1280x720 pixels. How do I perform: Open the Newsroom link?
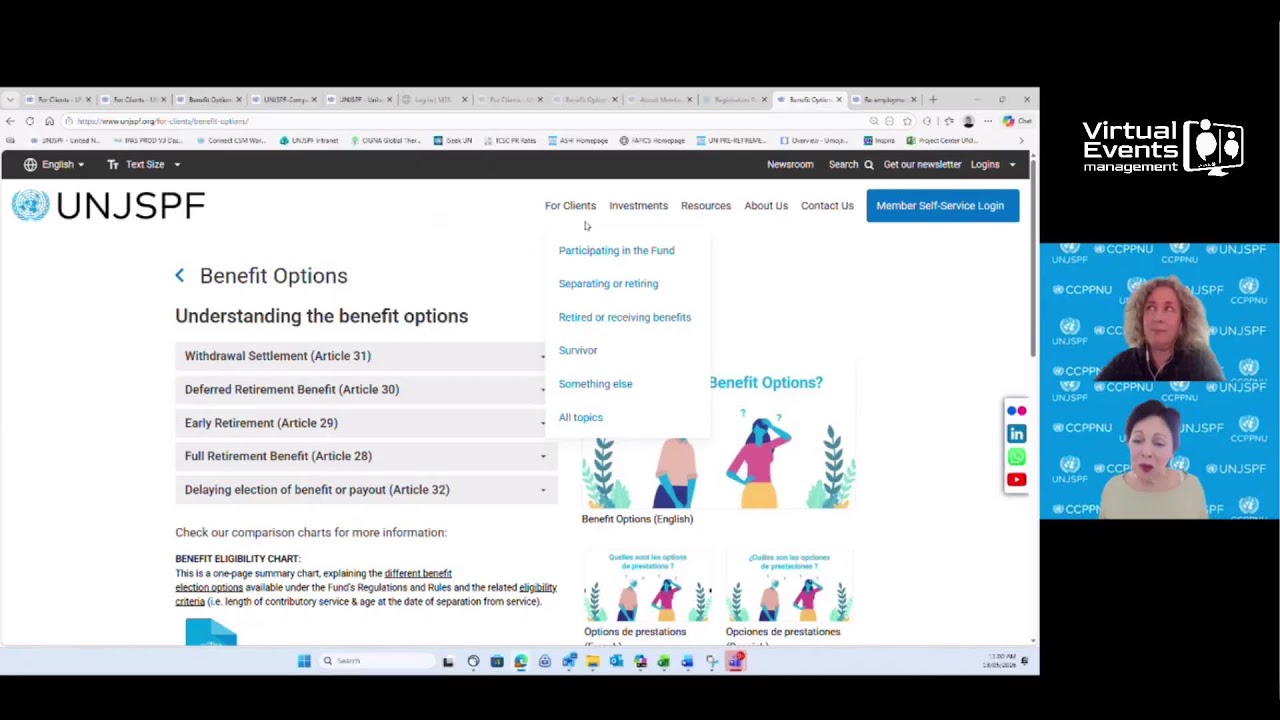(790, 164)
